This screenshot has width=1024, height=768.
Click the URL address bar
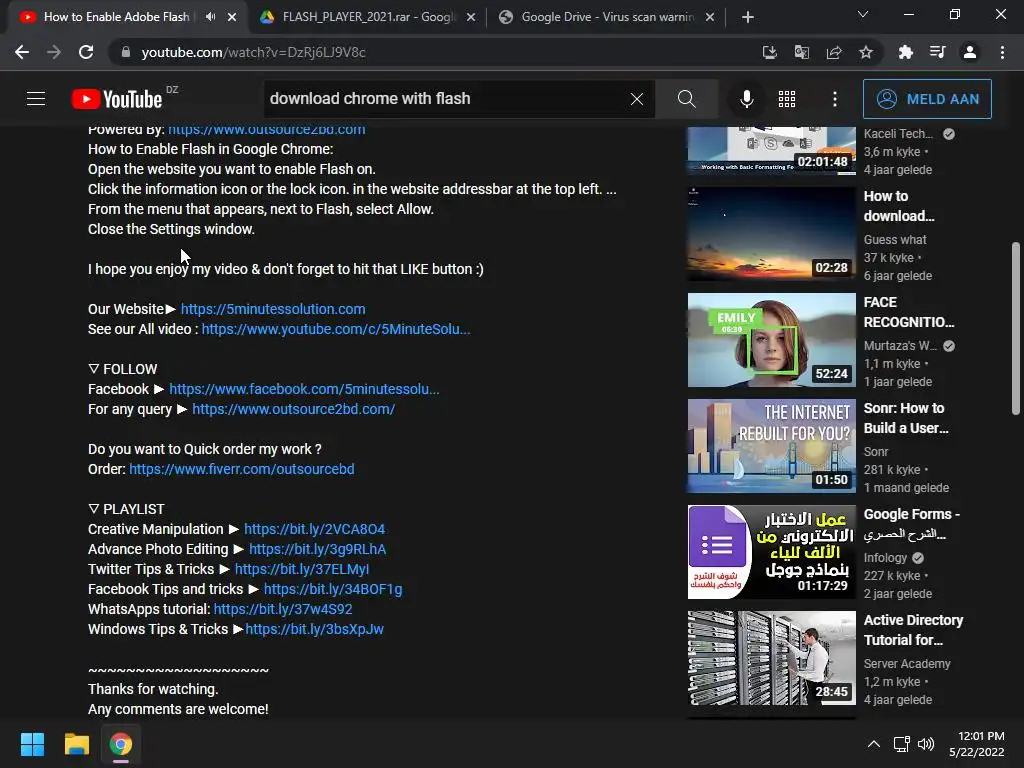coord(431,52)
